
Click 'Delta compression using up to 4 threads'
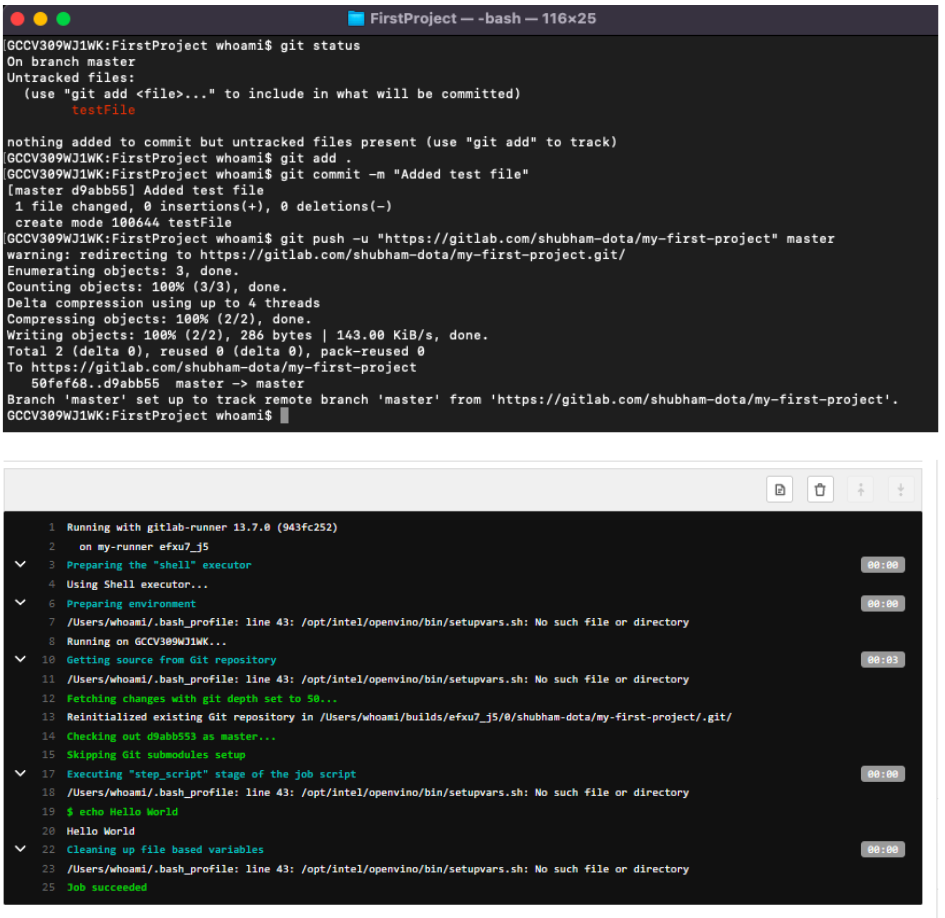(x=163, y=303)
